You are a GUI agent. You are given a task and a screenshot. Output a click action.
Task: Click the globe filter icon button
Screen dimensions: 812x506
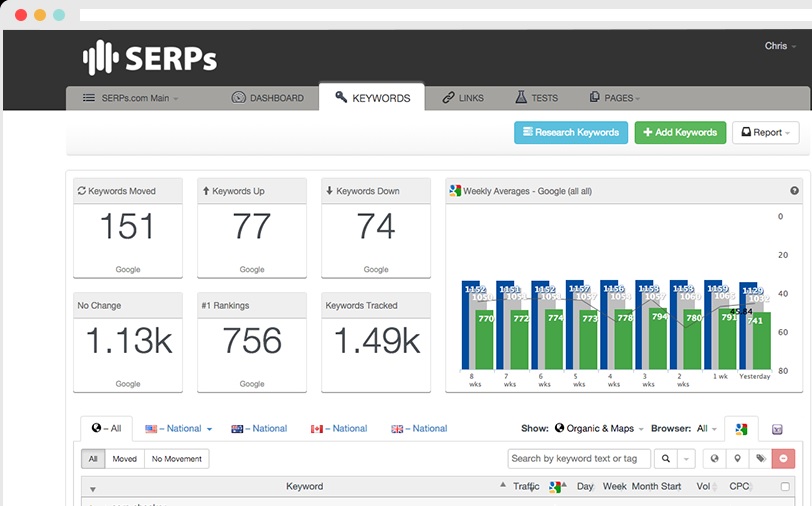pos(714,458)
